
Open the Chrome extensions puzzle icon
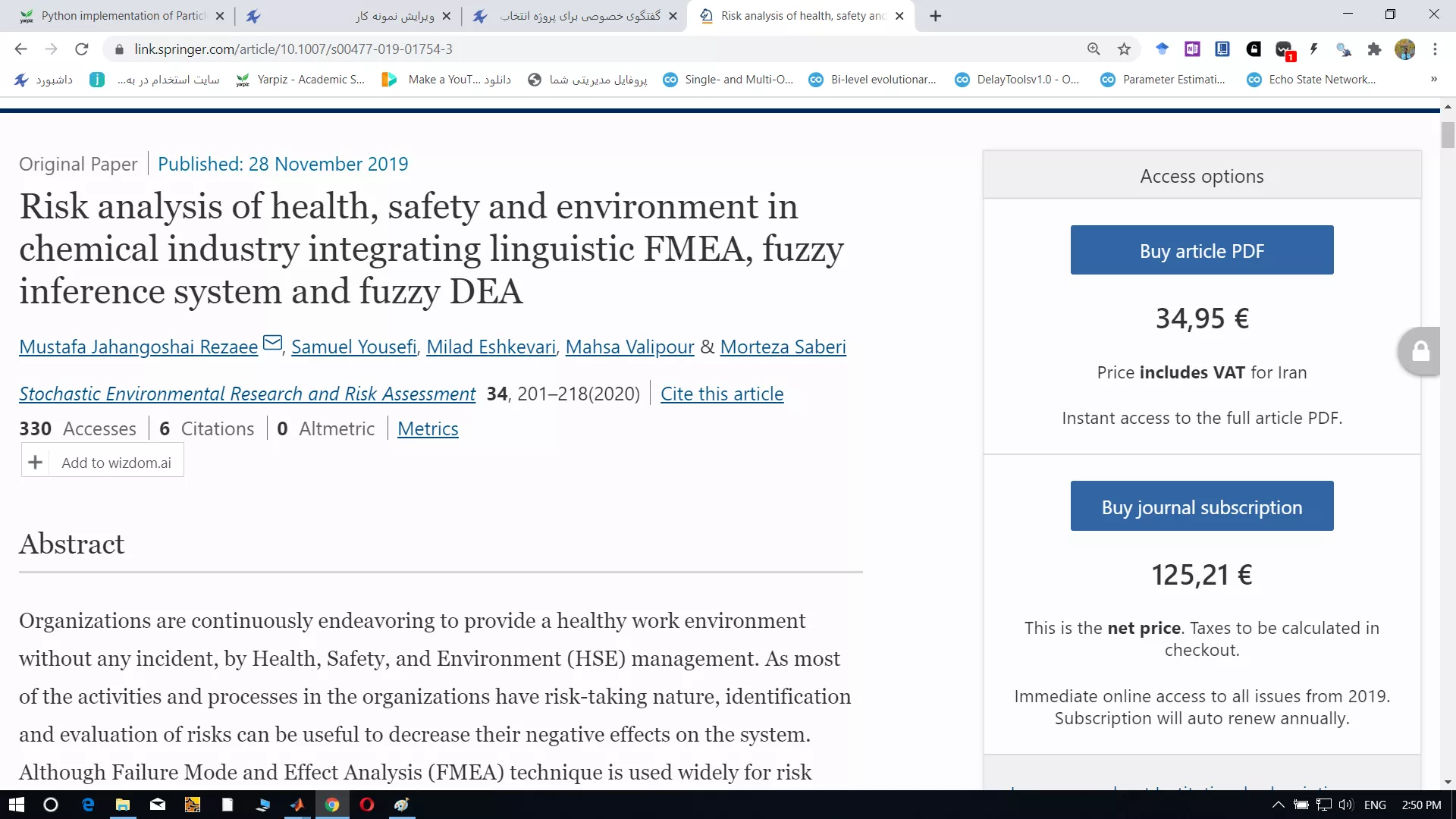1374,49
